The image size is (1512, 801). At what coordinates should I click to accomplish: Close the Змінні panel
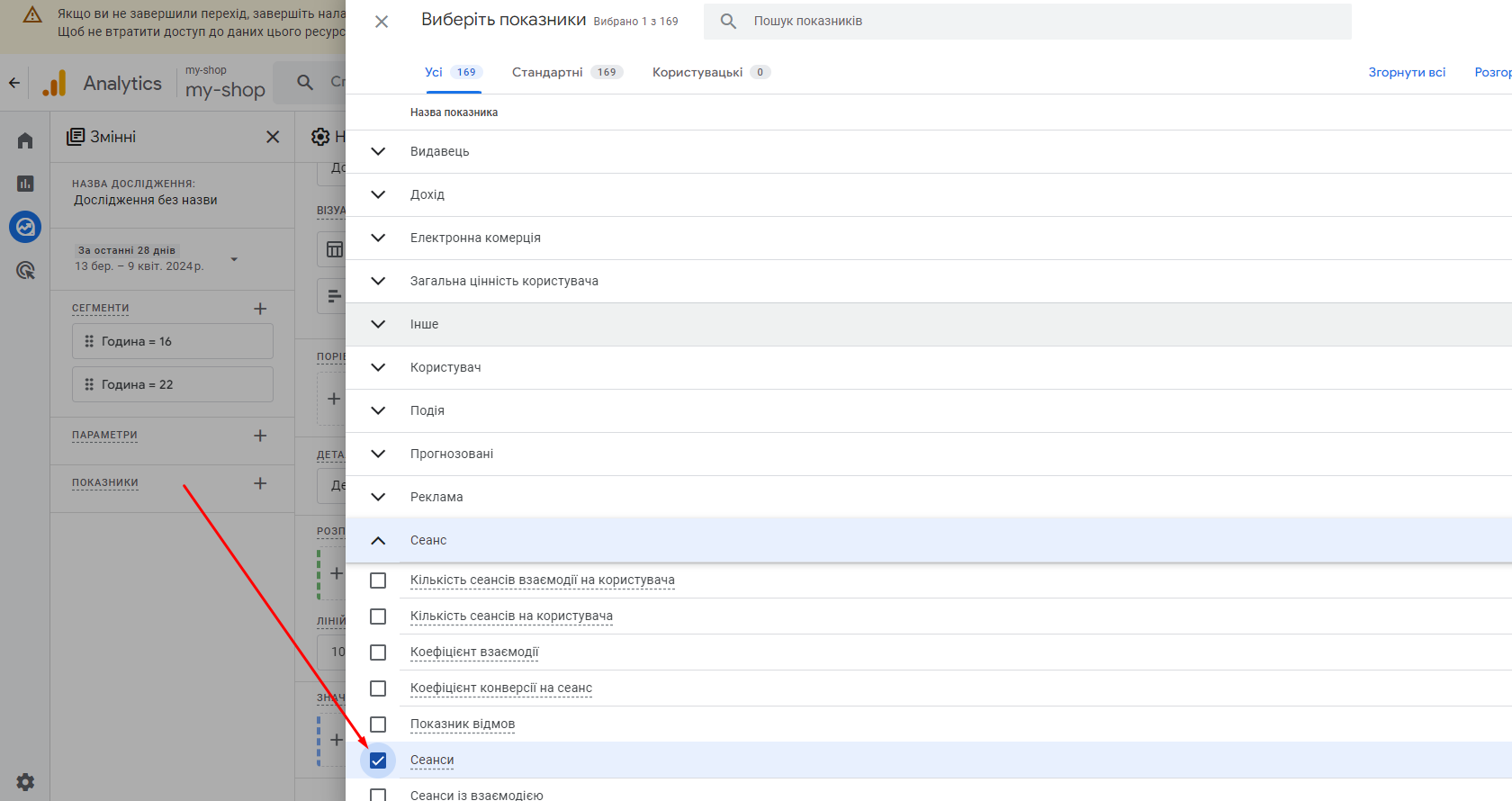273,137
